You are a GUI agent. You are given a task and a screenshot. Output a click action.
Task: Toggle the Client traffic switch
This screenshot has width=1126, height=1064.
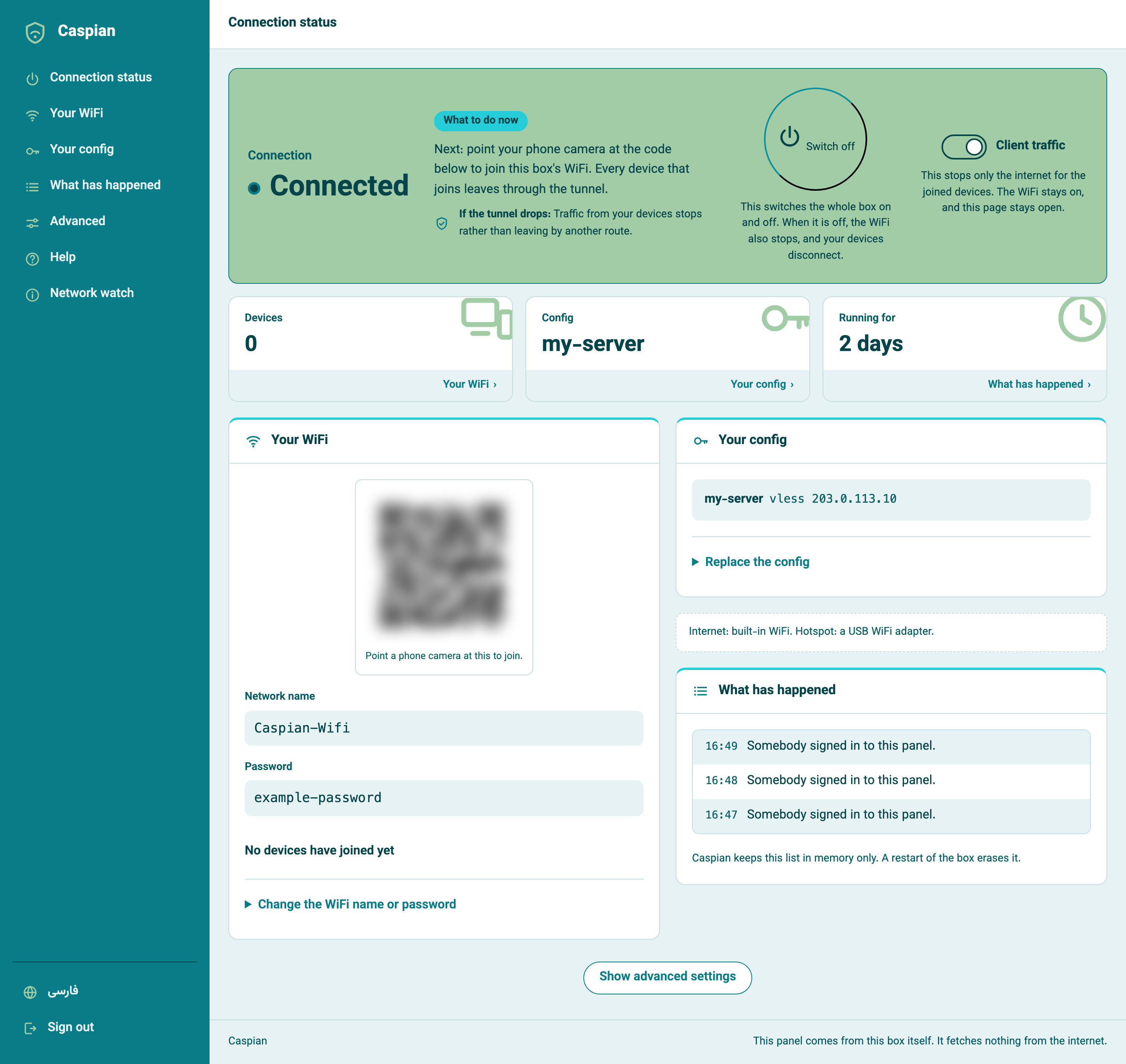[964, 147]
